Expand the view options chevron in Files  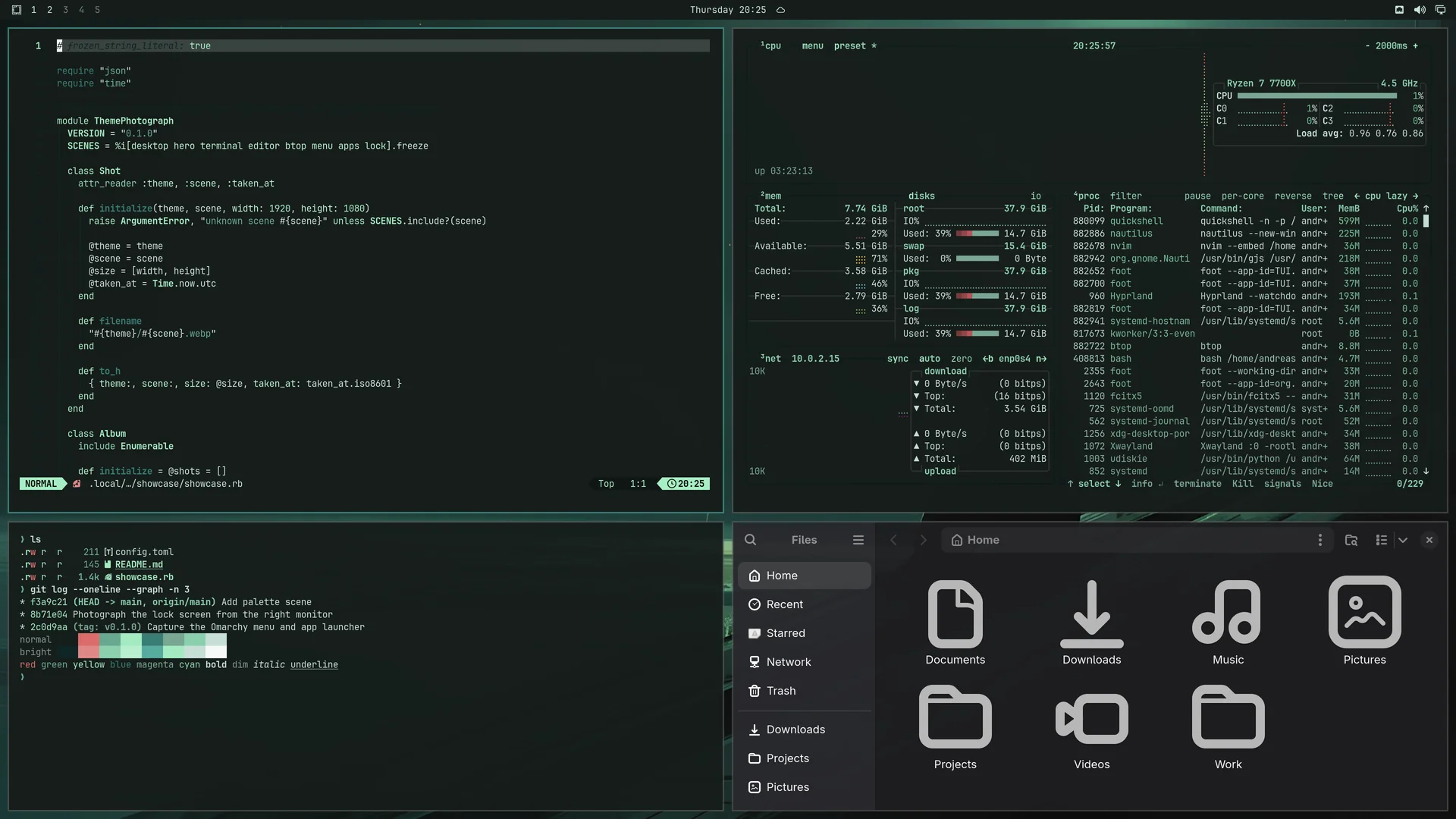pyautogui.click(x=1402, y=540)
